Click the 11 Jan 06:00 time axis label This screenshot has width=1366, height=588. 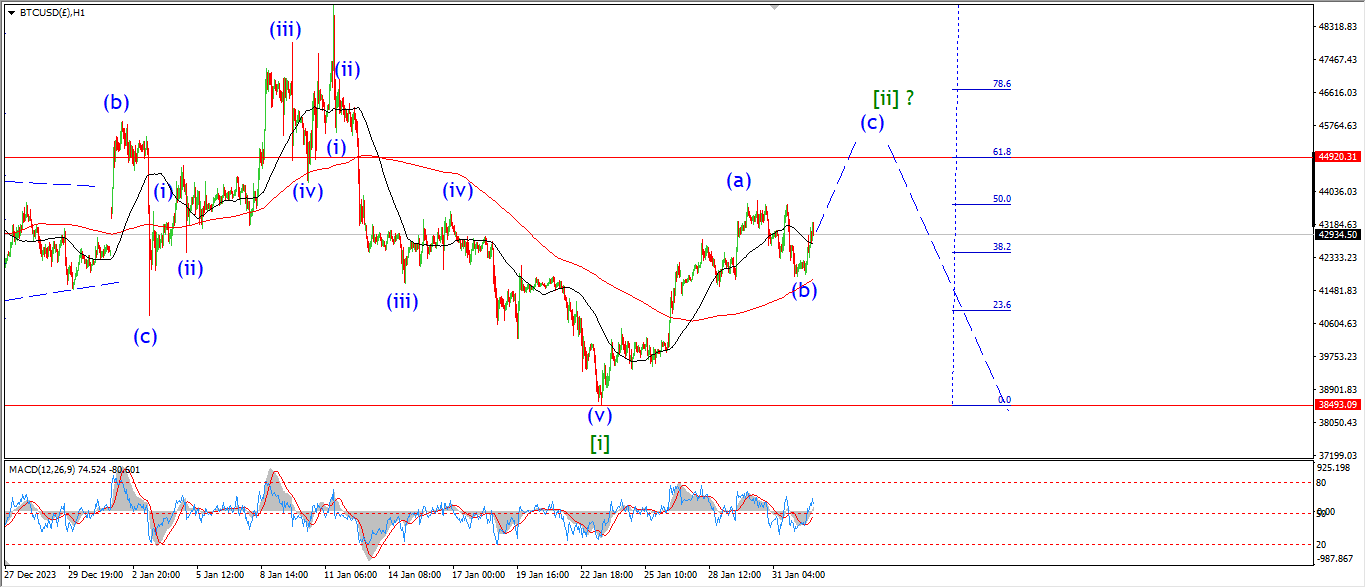coord(349,575)
